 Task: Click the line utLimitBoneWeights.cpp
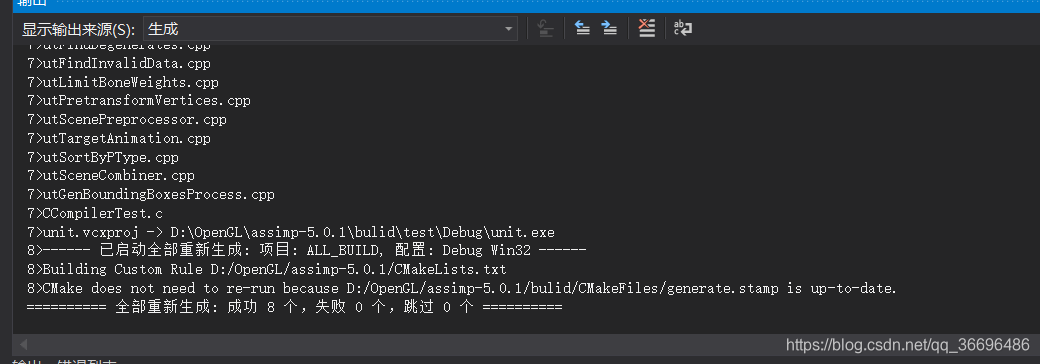click(123, 83)
